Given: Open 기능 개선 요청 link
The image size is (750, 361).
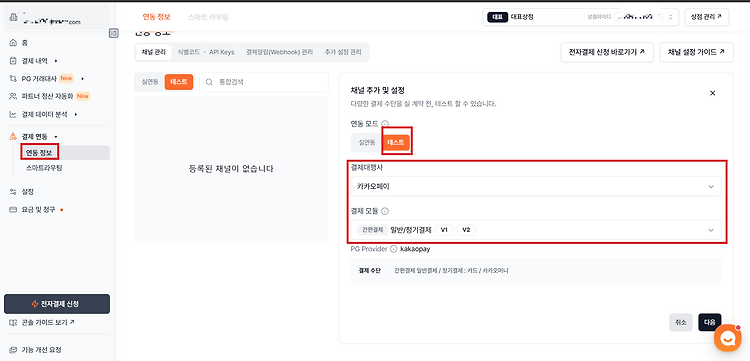Looking at the screenshot, I should pos(42,350).
